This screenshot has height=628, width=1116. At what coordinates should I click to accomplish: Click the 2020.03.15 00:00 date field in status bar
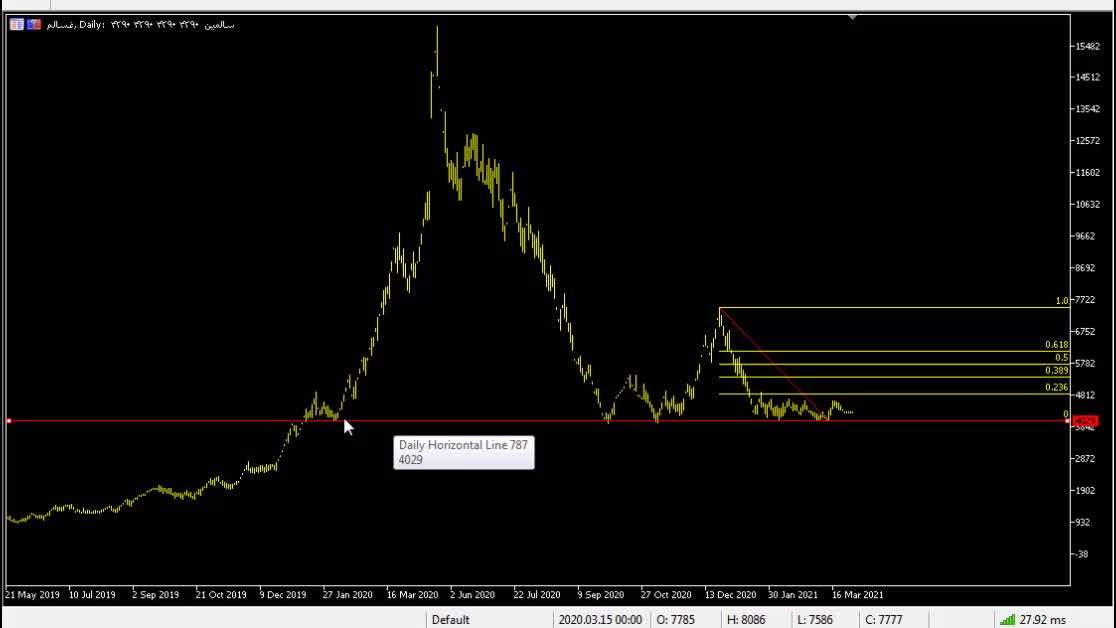tap(599, 620)
